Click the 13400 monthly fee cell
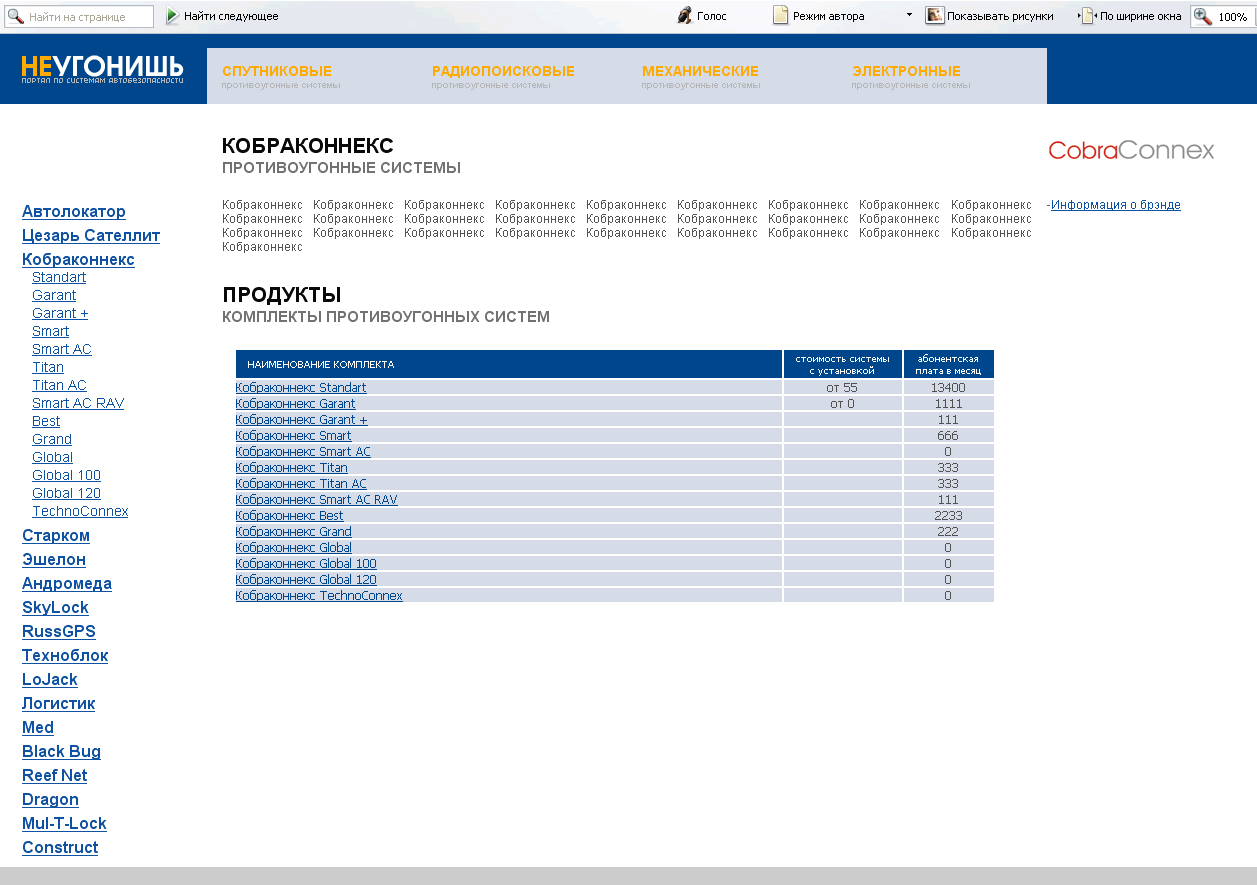Screen dimensions: 1257x885 948,388
